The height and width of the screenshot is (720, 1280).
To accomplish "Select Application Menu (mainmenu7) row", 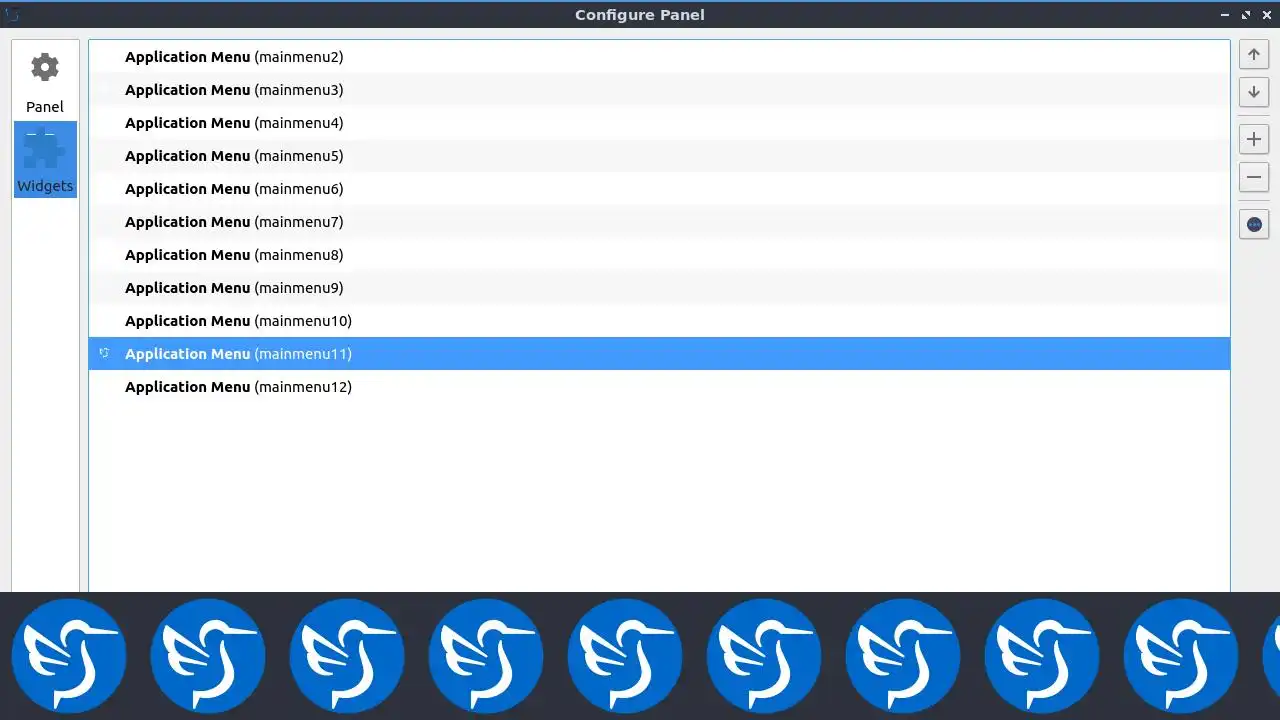I will 659,222.
